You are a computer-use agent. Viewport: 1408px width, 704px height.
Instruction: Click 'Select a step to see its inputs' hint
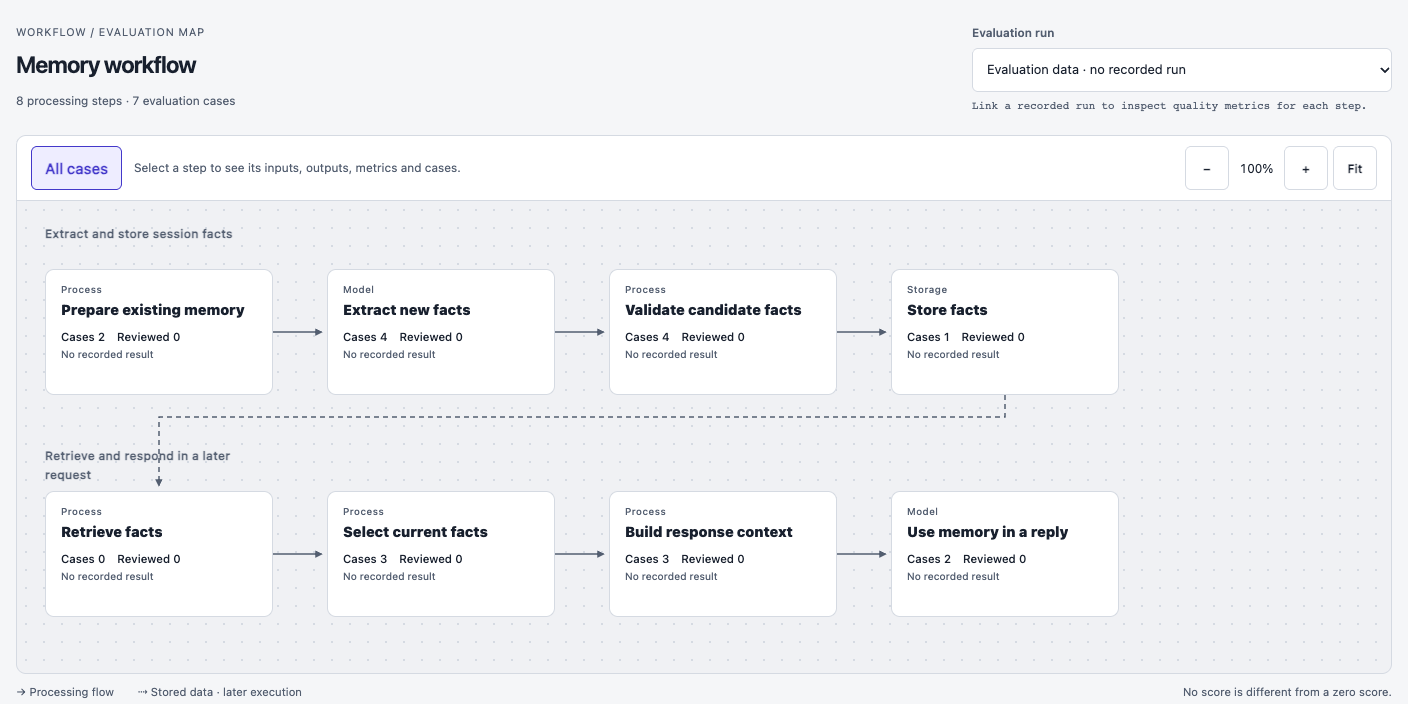click(297, 168)
